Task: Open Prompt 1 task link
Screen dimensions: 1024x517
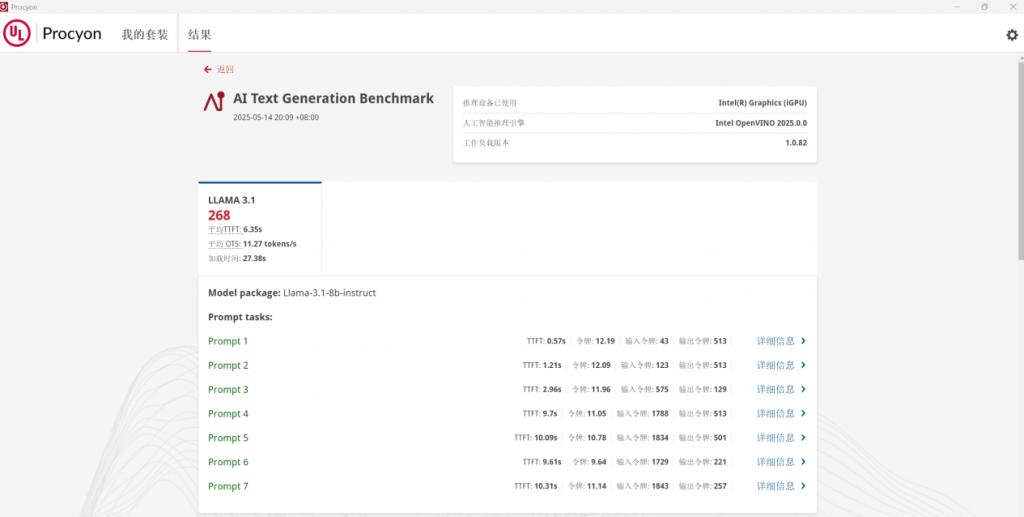Action: [x=228, y=341]
